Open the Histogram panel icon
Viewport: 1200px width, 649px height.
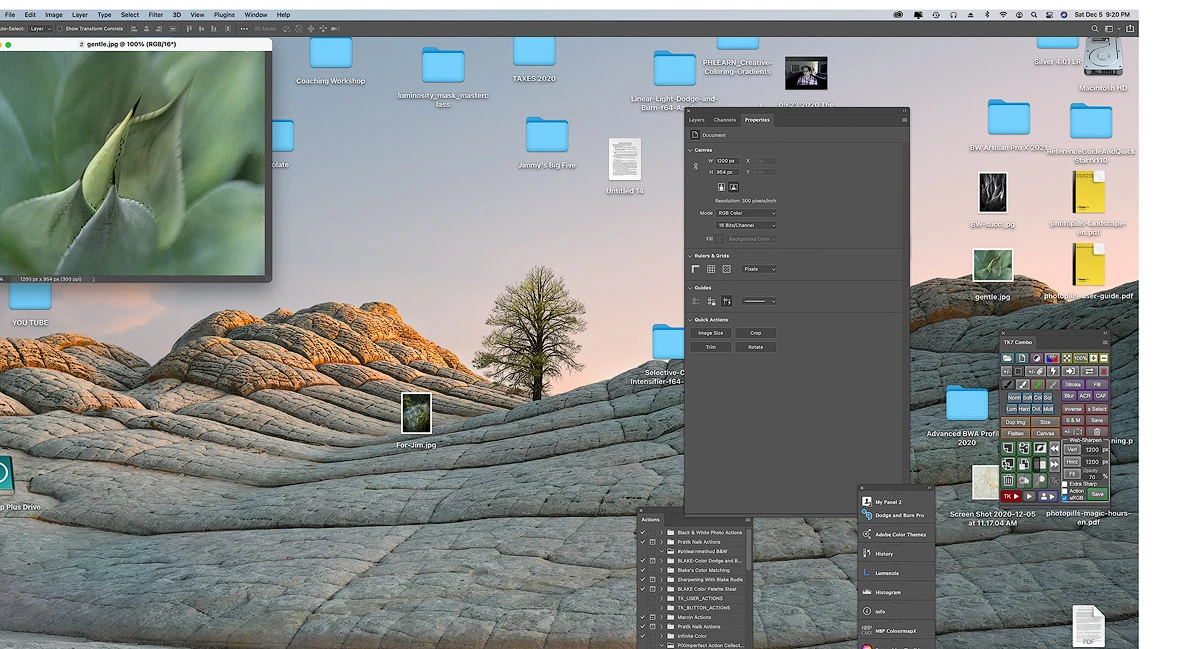pyautogui.click(x=867, y=592)
